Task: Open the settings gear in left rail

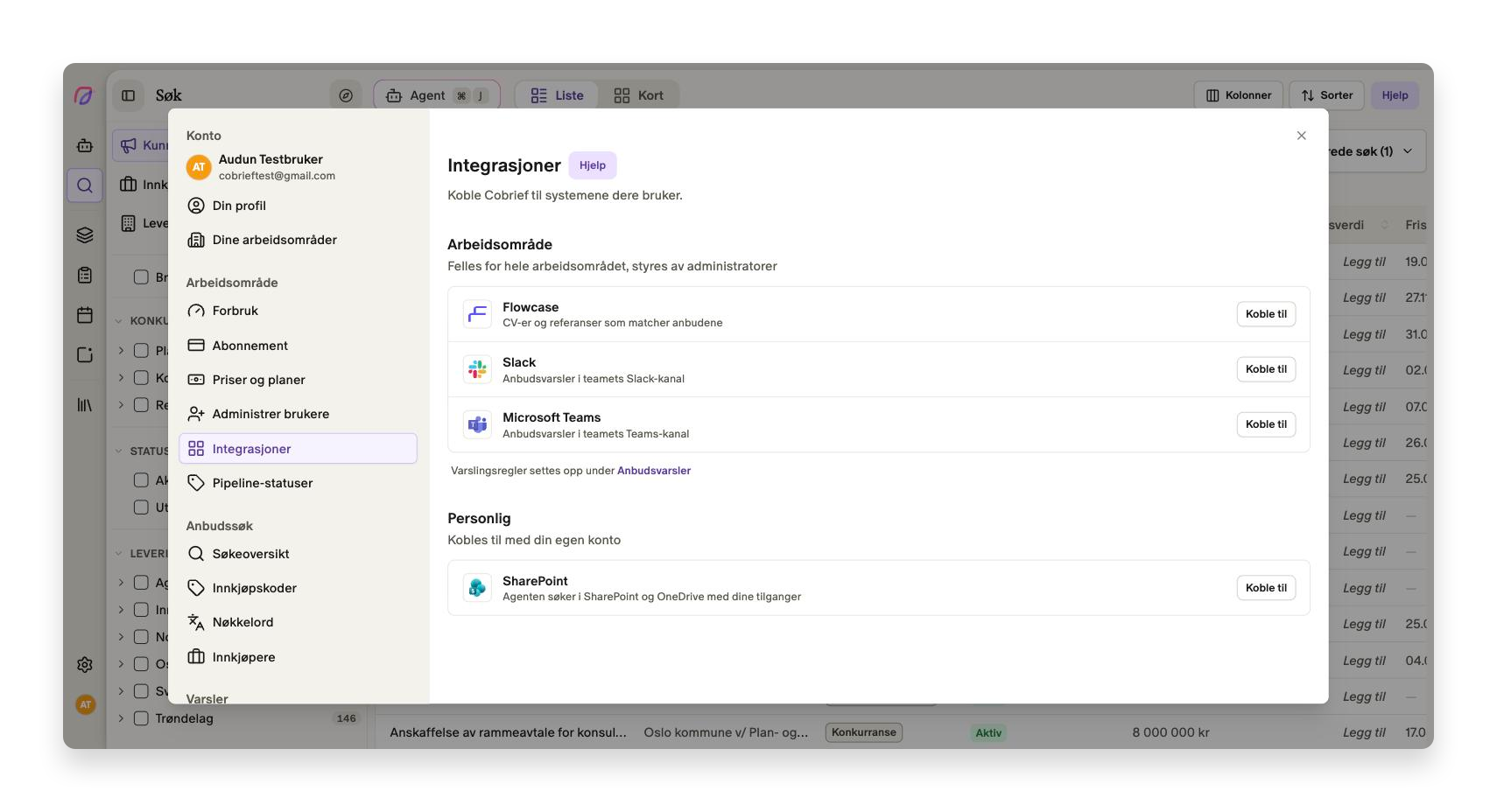Action: tap(85, 665)
